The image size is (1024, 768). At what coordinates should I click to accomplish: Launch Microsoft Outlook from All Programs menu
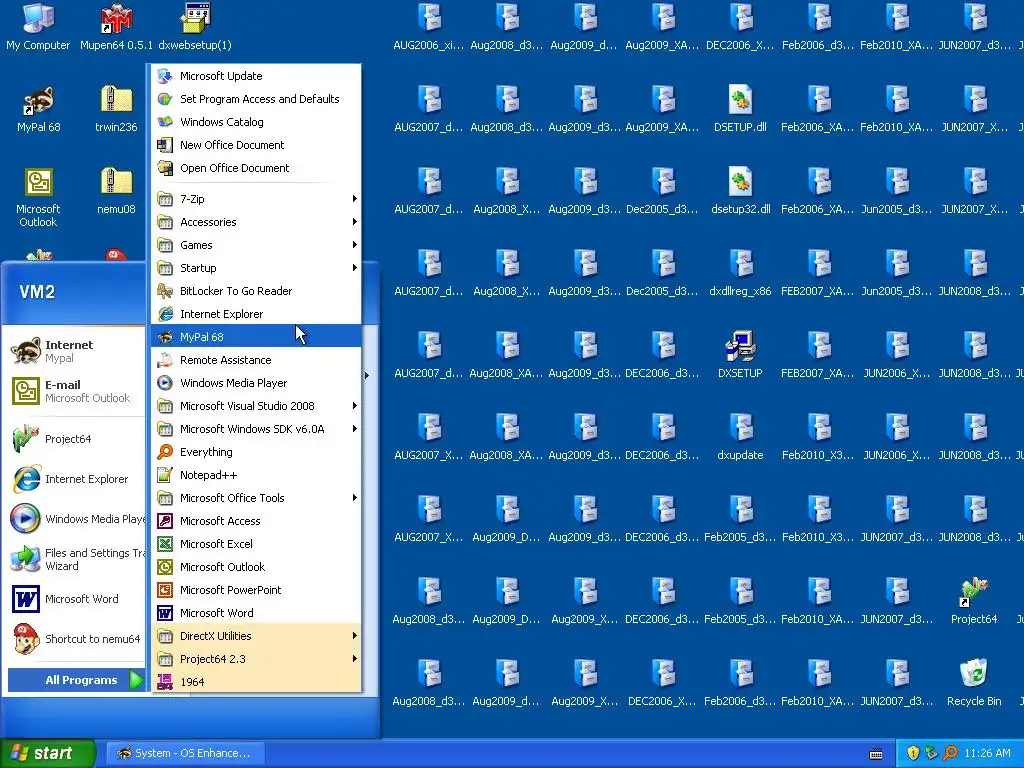coord(256,567)
